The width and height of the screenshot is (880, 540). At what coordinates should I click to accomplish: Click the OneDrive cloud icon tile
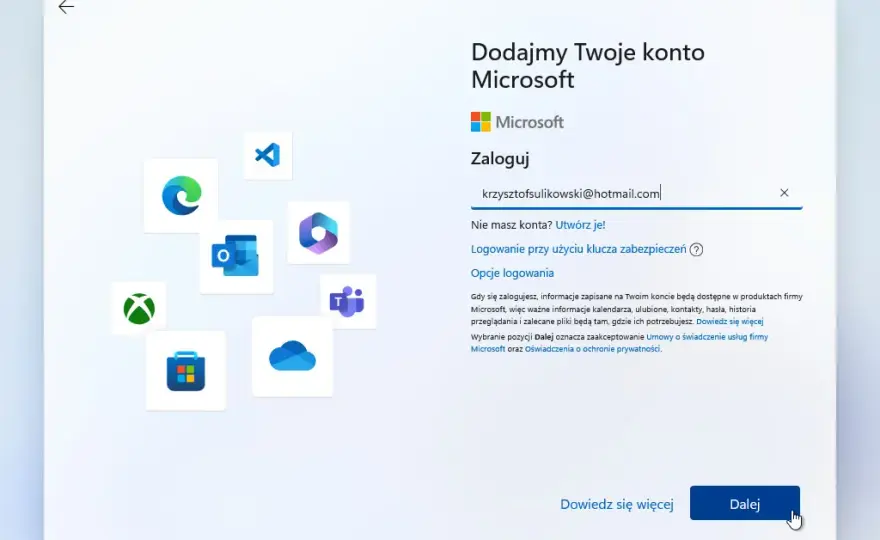(292, 356)
